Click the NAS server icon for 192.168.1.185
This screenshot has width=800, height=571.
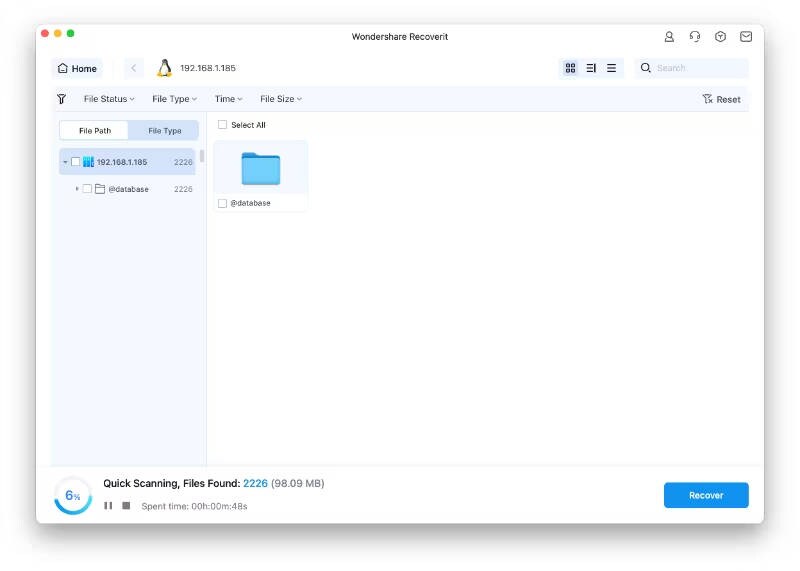tap(88, 162)
